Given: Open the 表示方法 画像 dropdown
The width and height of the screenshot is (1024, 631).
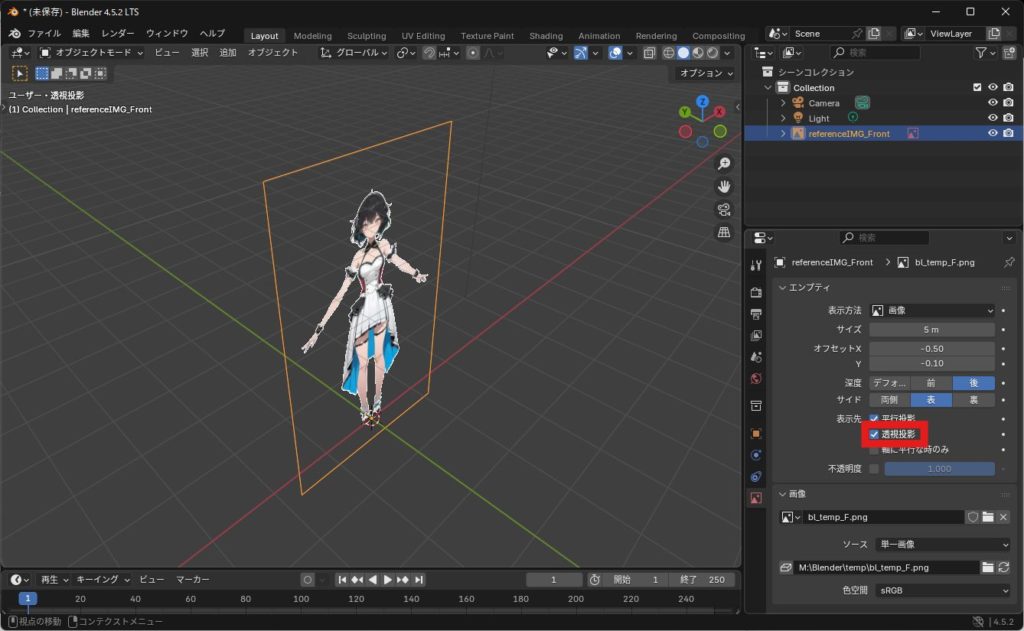Looking at the screenshot, I should pyautogui.click(x=932, y=311).
